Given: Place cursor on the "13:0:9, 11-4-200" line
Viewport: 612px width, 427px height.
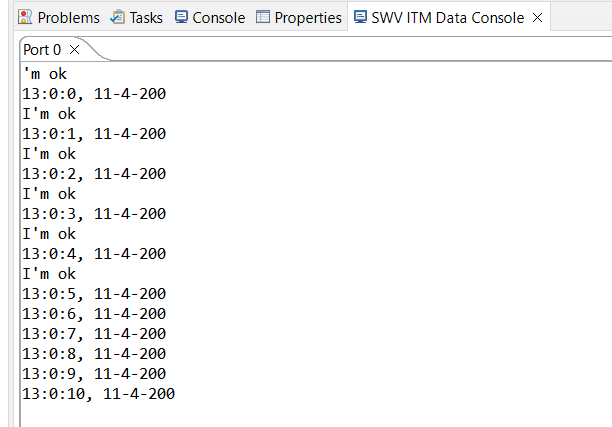Looking at the screenshot, I should point(94,374).
